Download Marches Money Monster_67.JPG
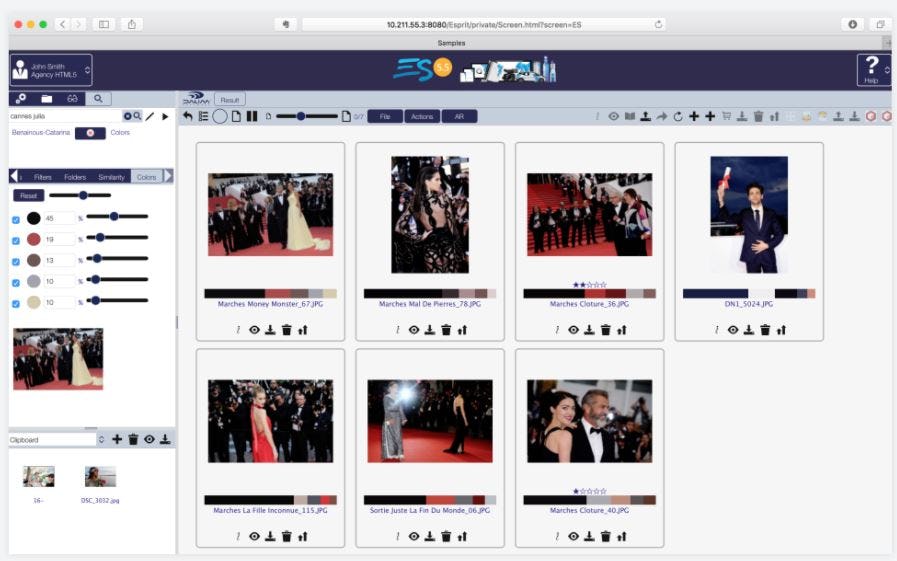 pos(270,330)
